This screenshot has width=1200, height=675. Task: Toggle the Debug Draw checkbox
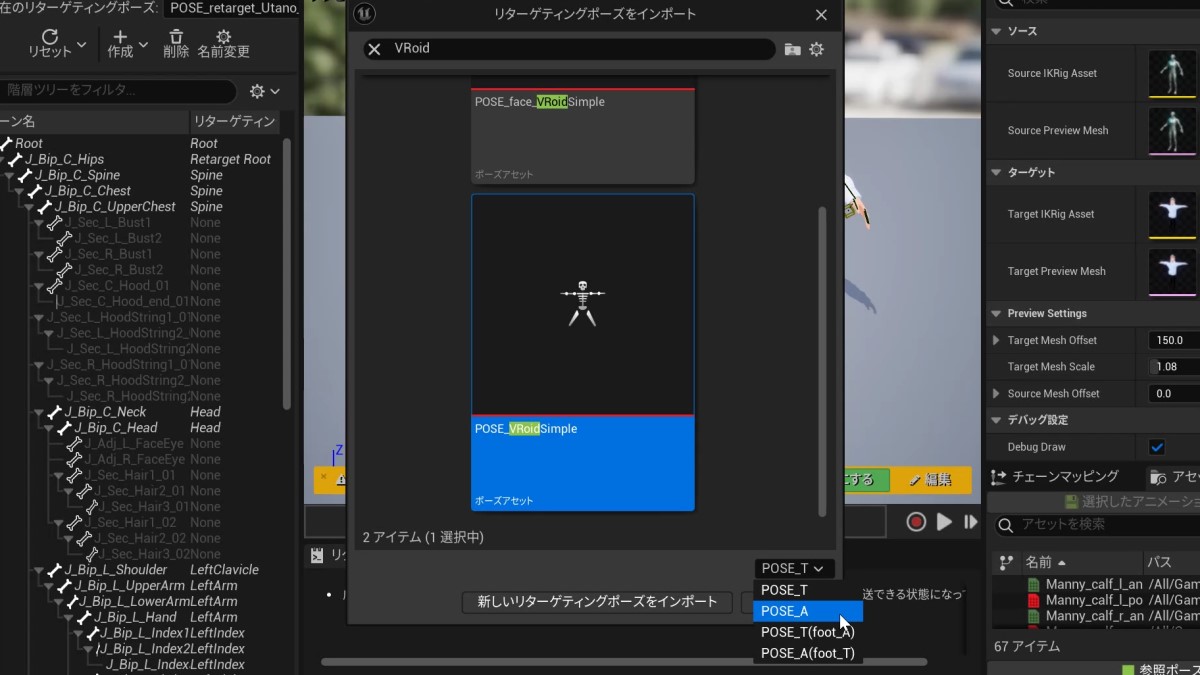pos(1157,447)
